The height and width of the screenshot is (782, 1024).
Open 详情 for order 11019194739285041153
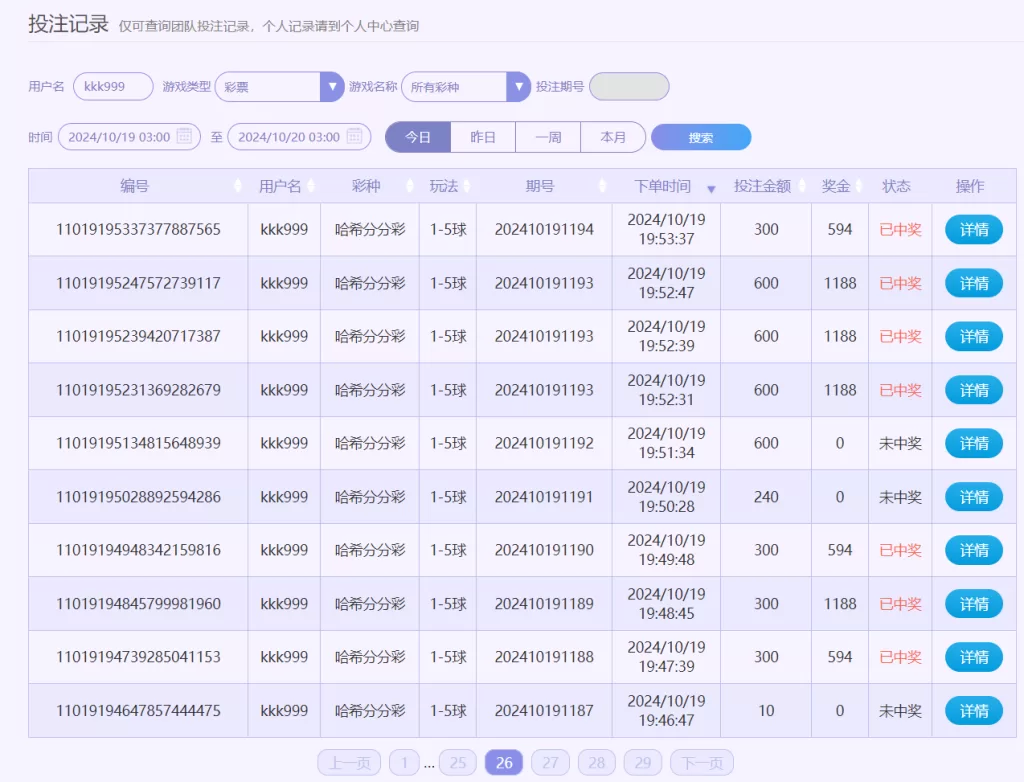[974, 657]
